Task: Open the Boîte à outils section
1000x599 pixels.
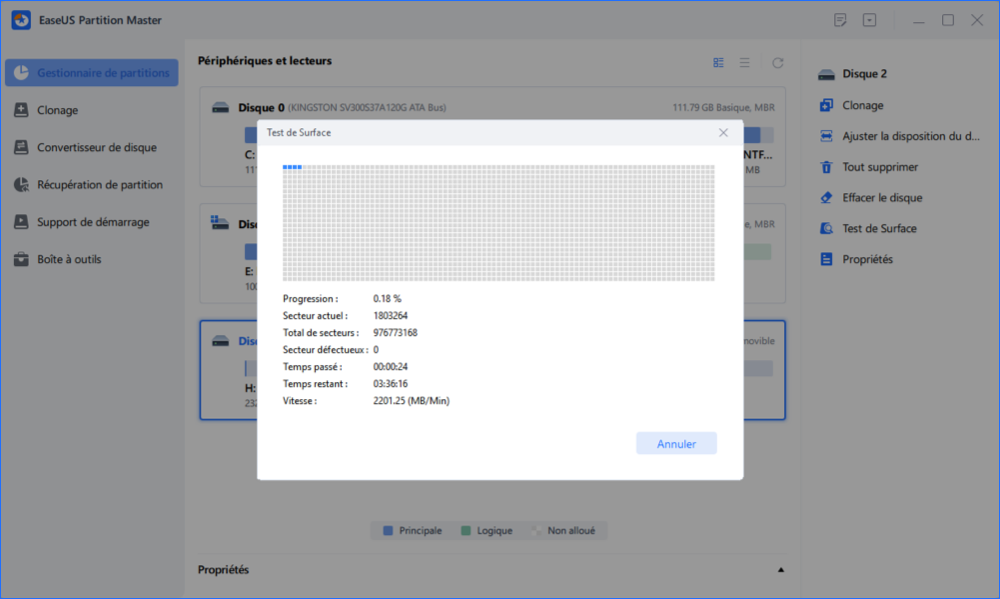Action: coord(69,259)
